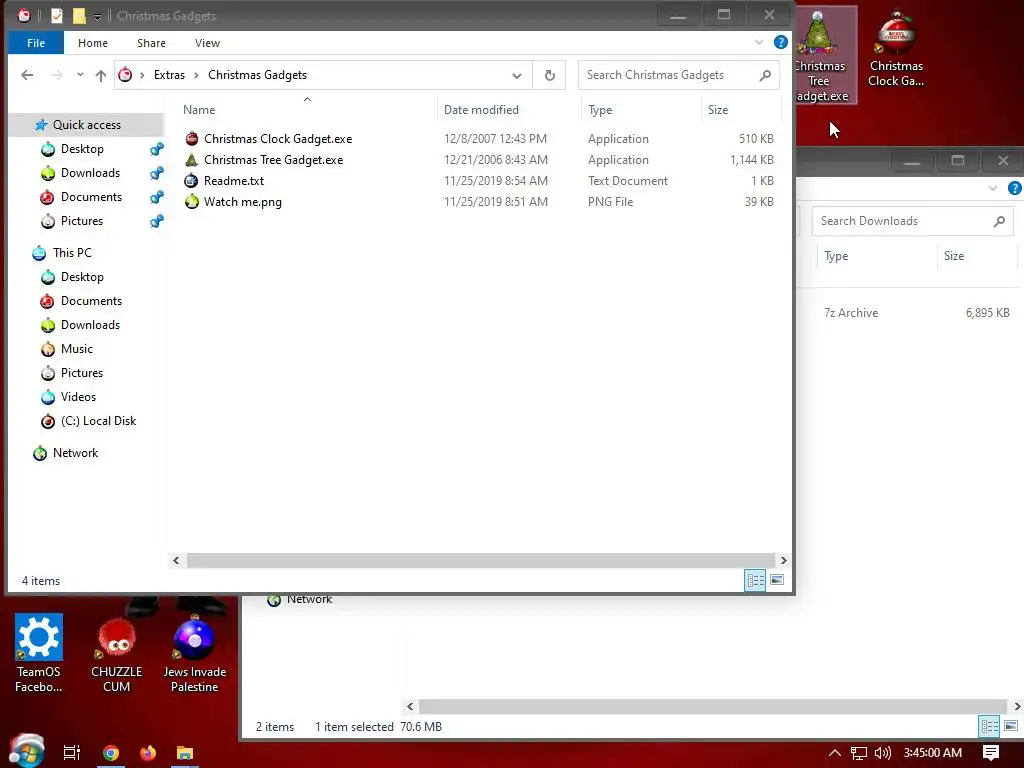Open Desktop under Quick access
The width and height of the screenshot is (1024, 768).
pos(82,149)
